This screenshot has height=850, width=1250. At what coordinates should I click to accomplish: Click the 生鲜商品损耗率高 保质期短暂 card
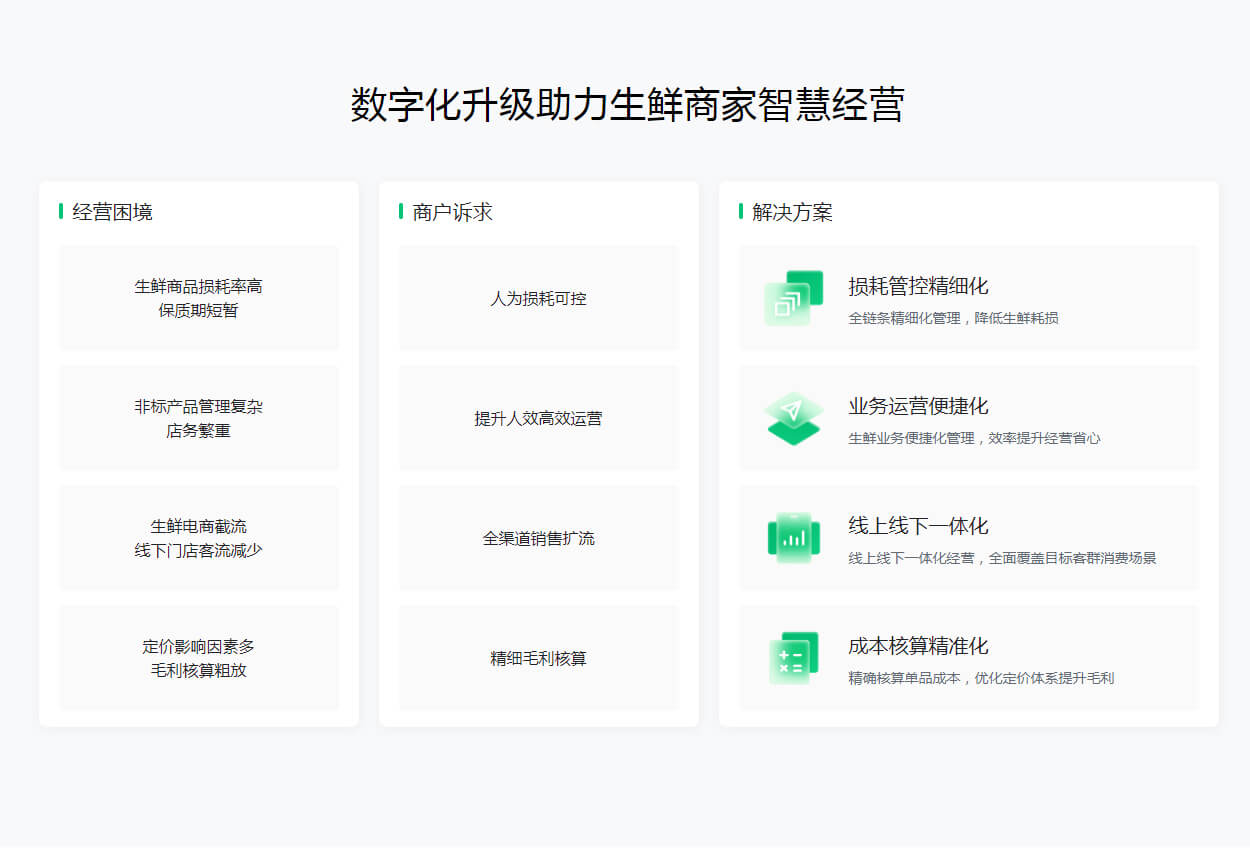pyautogui.click(x=199, y=298)
